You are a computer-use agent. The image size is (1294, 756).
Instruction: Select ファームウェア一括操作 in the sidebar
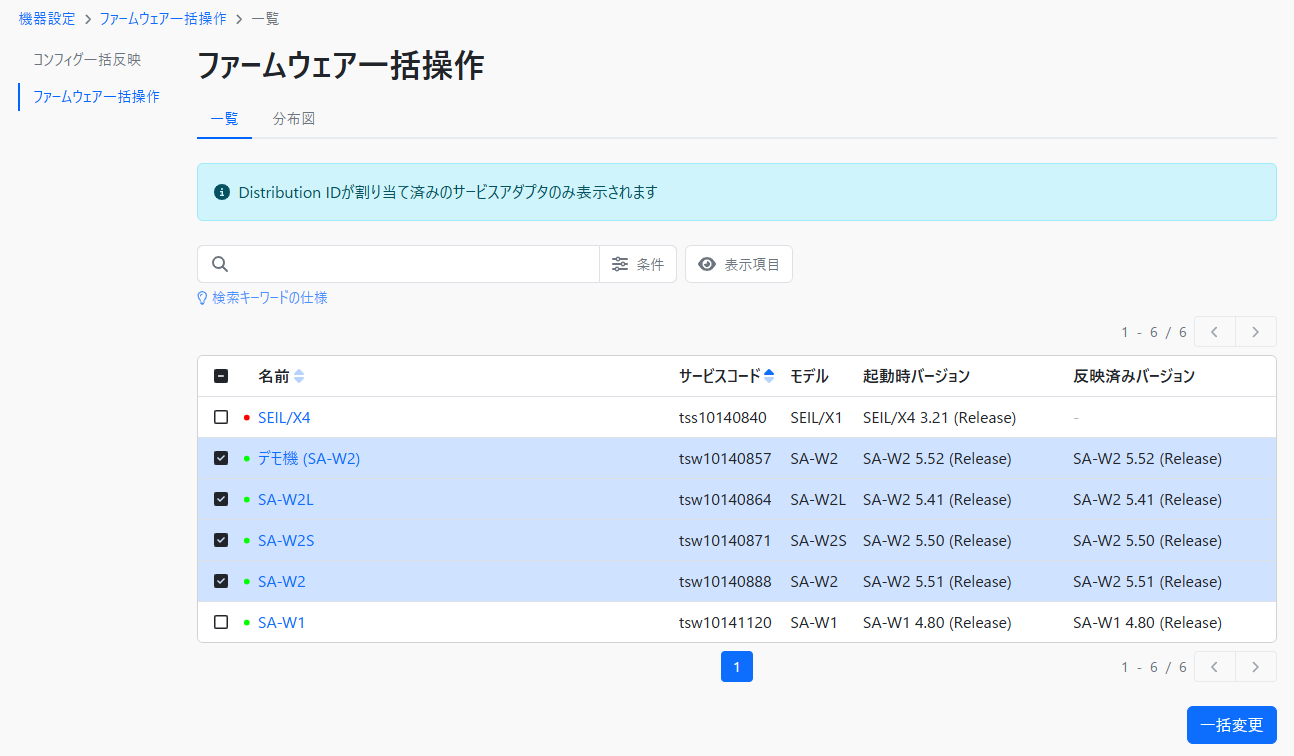[96, 97]
